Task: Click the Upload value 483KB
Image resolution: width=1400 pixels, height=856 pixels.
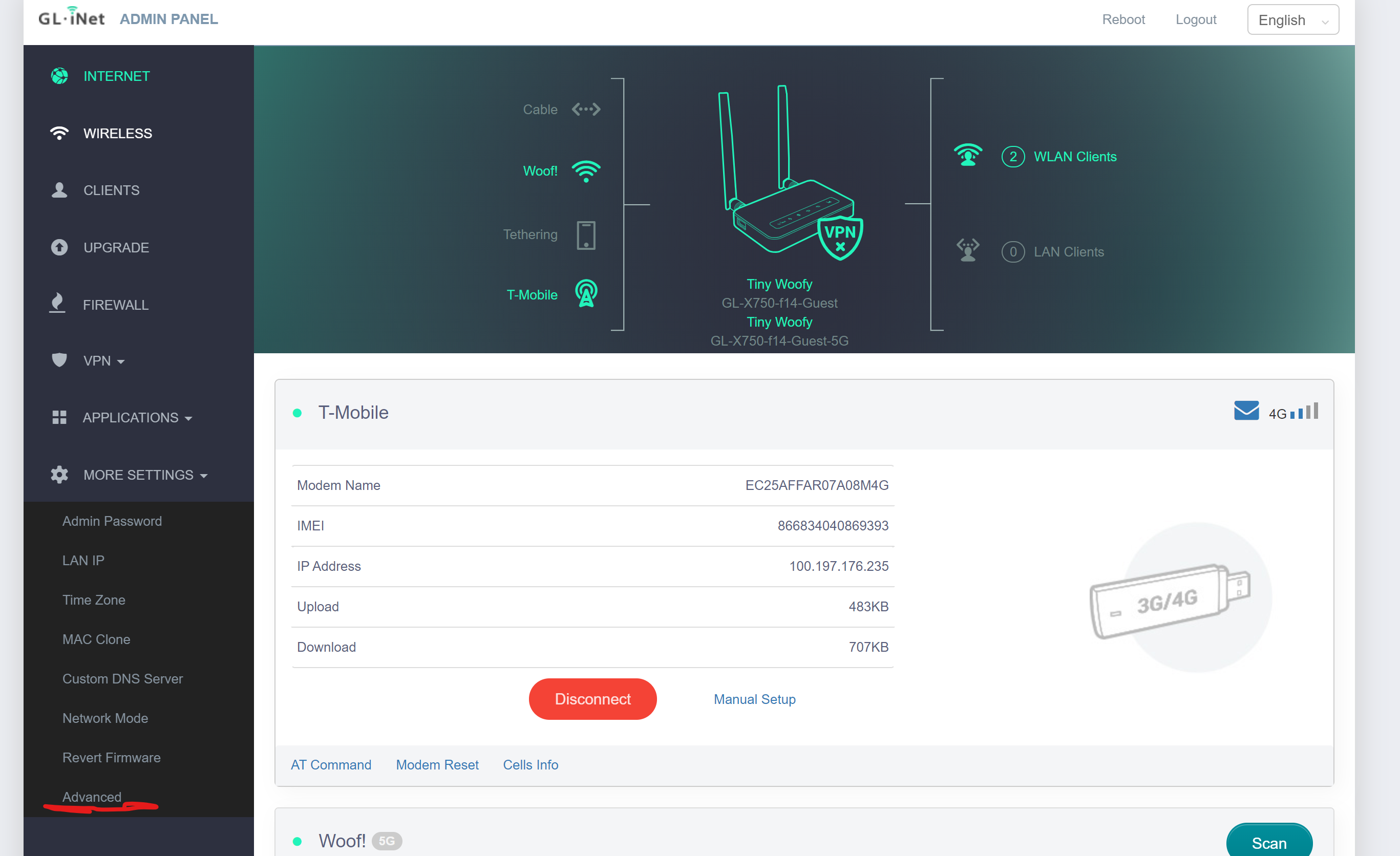Action: tap(868, 606)
